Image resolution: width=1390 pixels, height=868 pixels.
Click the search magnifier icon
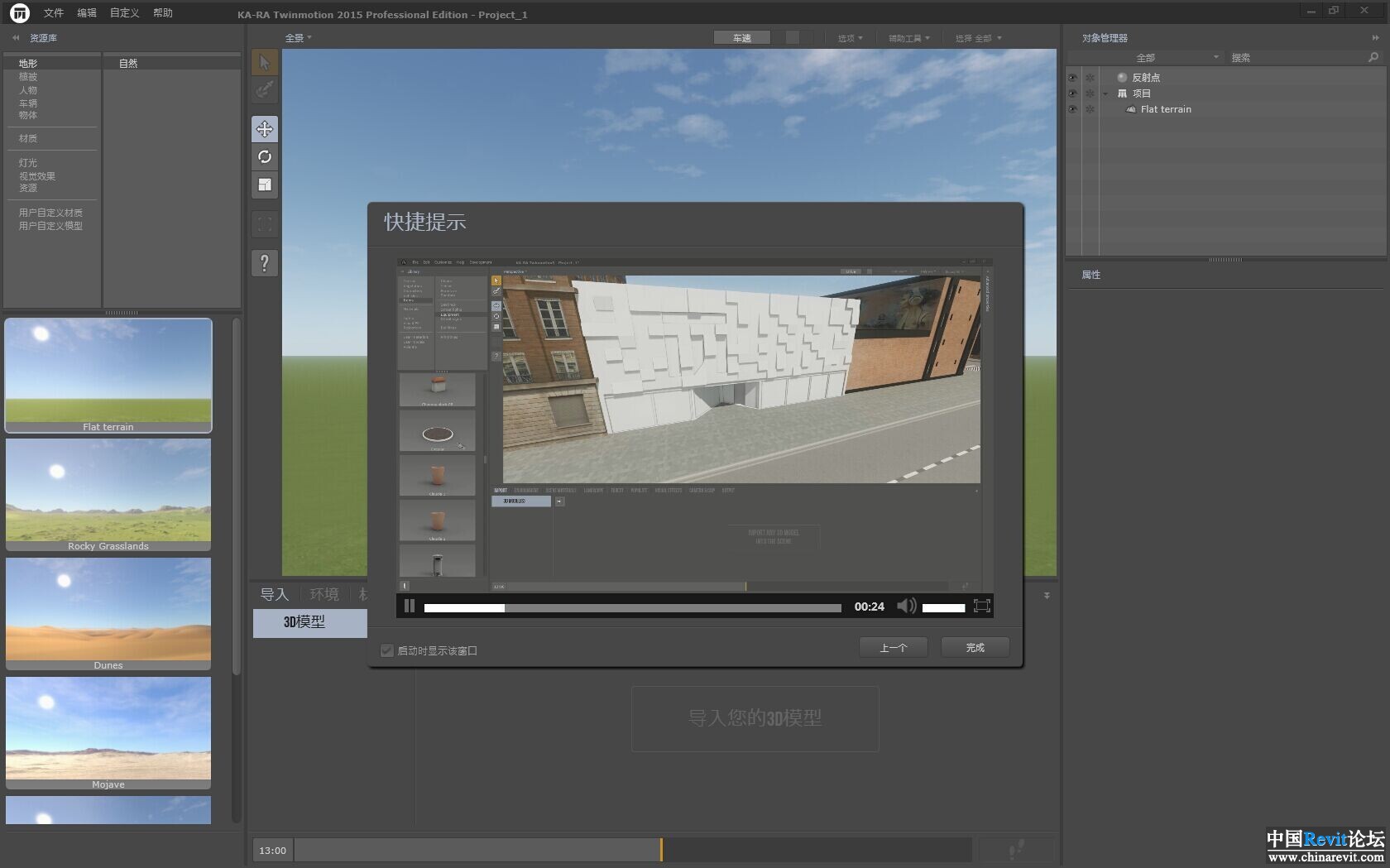point(1373,57)
